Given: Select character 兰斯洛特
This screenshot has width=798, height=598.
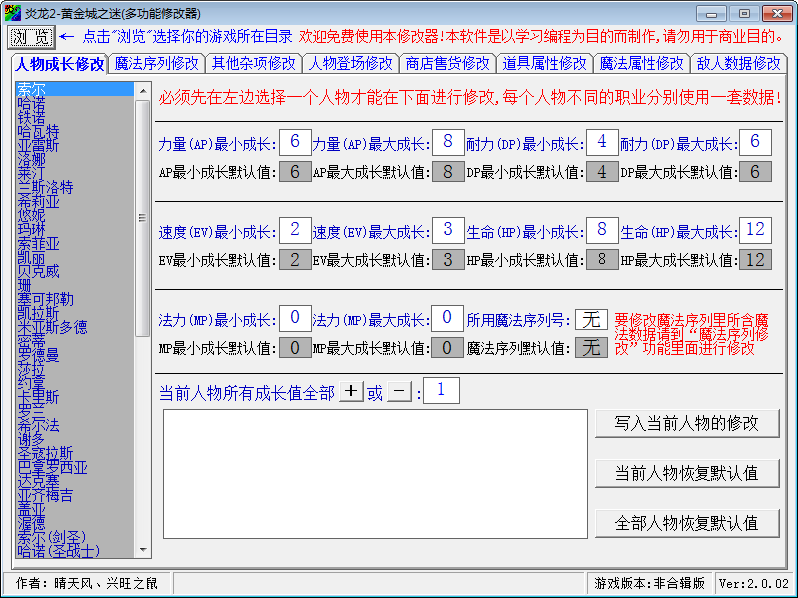Looking at the screenshot, I should [x=75, y=188].
